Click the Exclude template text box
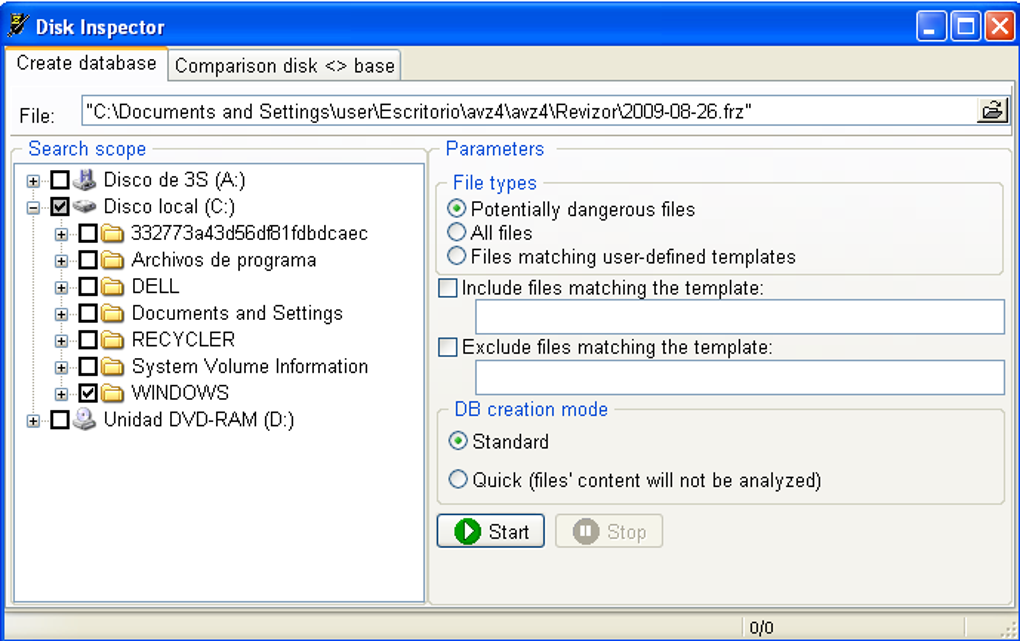This screenshot has height=641, width=1020. [740, 377]
